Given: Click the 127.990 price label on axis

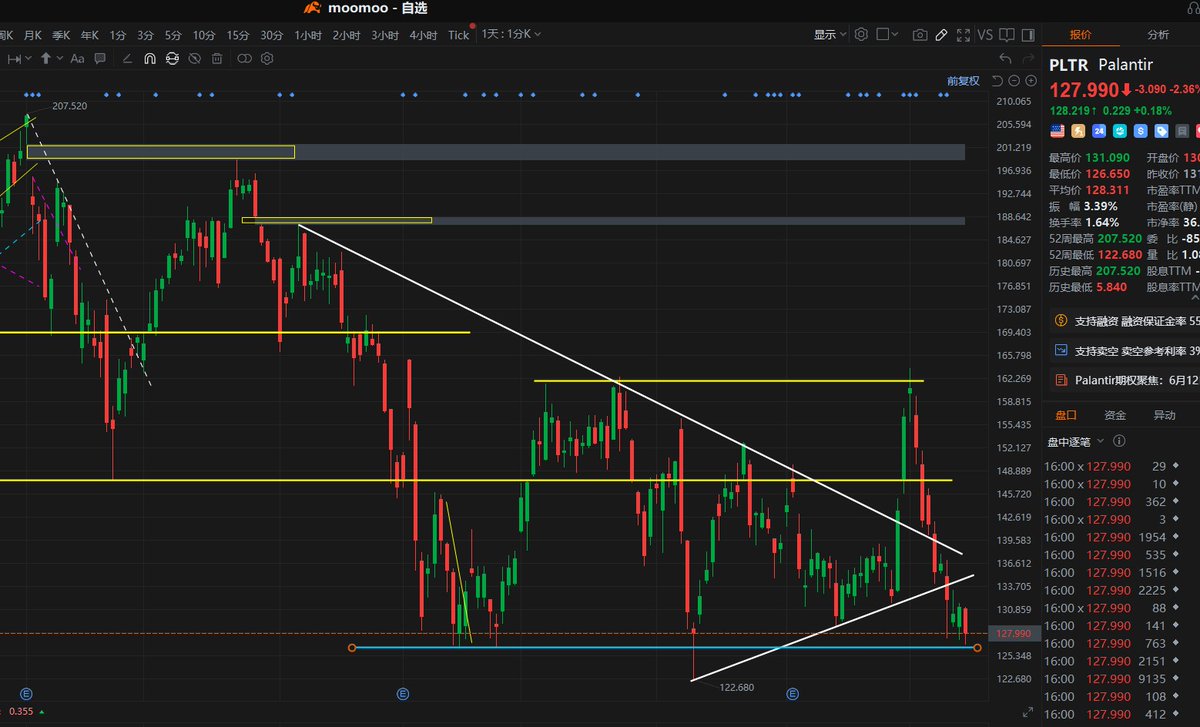Looking at the screenshot, I should coord(1013,633).
